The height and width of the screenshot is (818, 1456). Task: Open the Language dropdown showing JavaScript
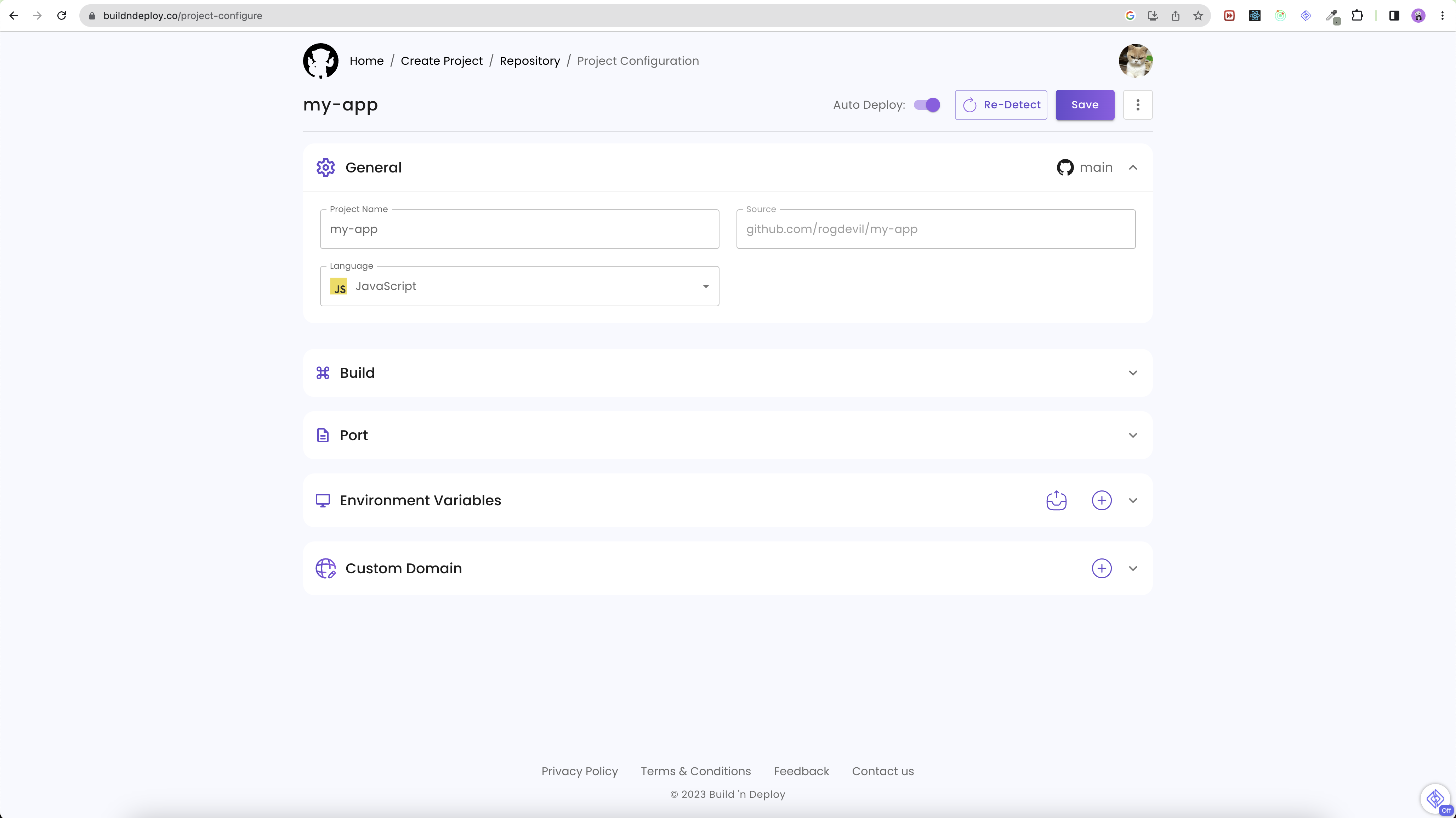519,286
